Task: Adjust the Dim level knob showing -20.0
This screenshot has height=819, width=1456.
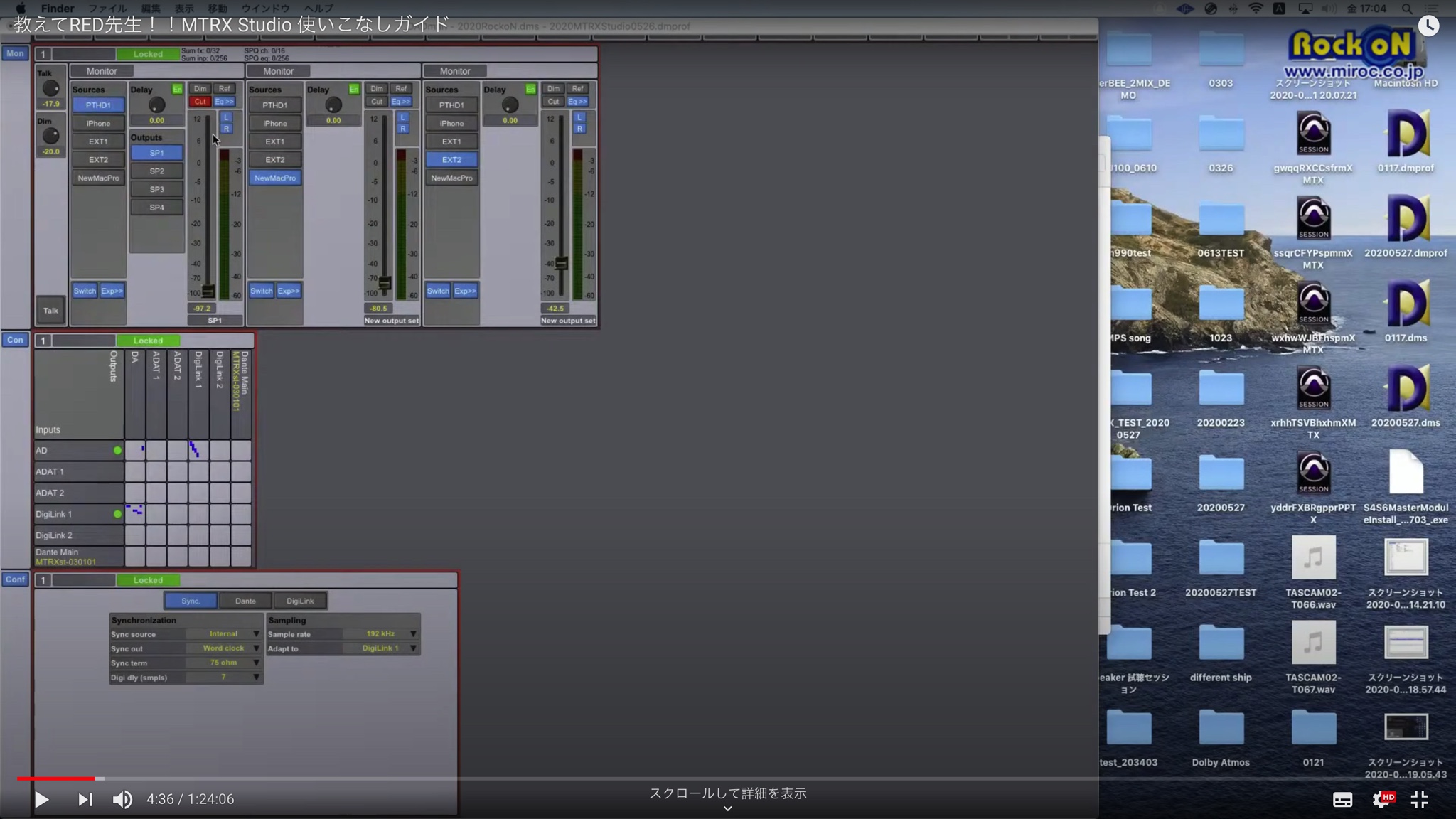Action: [x=50, y=136]
